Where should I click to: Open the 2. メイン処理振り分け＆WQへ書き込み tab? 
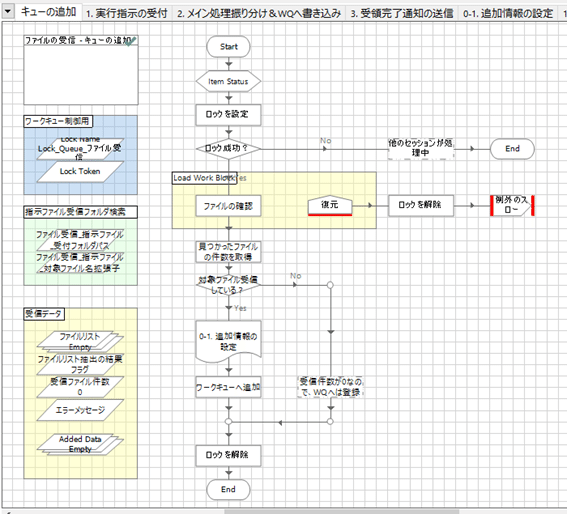[x=259, y=13]
